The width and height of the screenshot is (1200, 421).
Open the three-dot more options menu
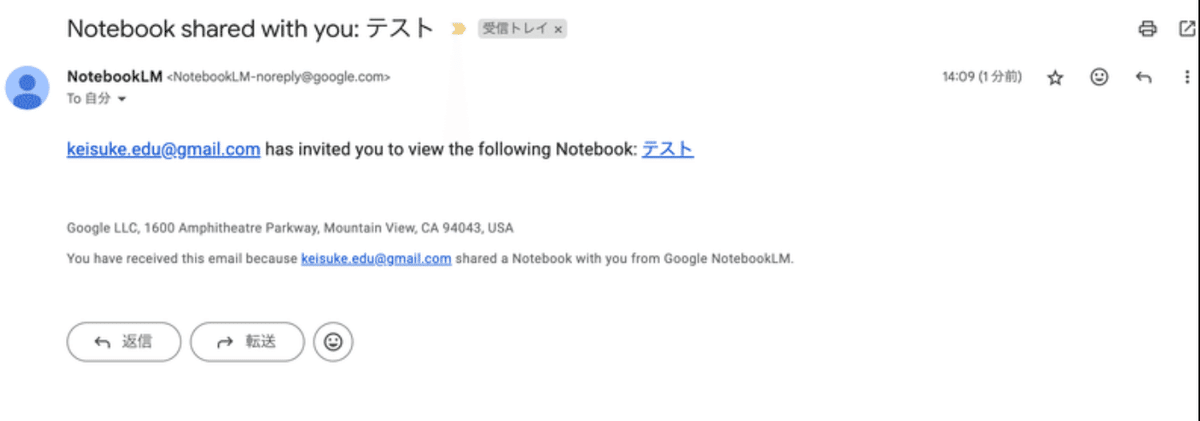tap(1187, 77)
